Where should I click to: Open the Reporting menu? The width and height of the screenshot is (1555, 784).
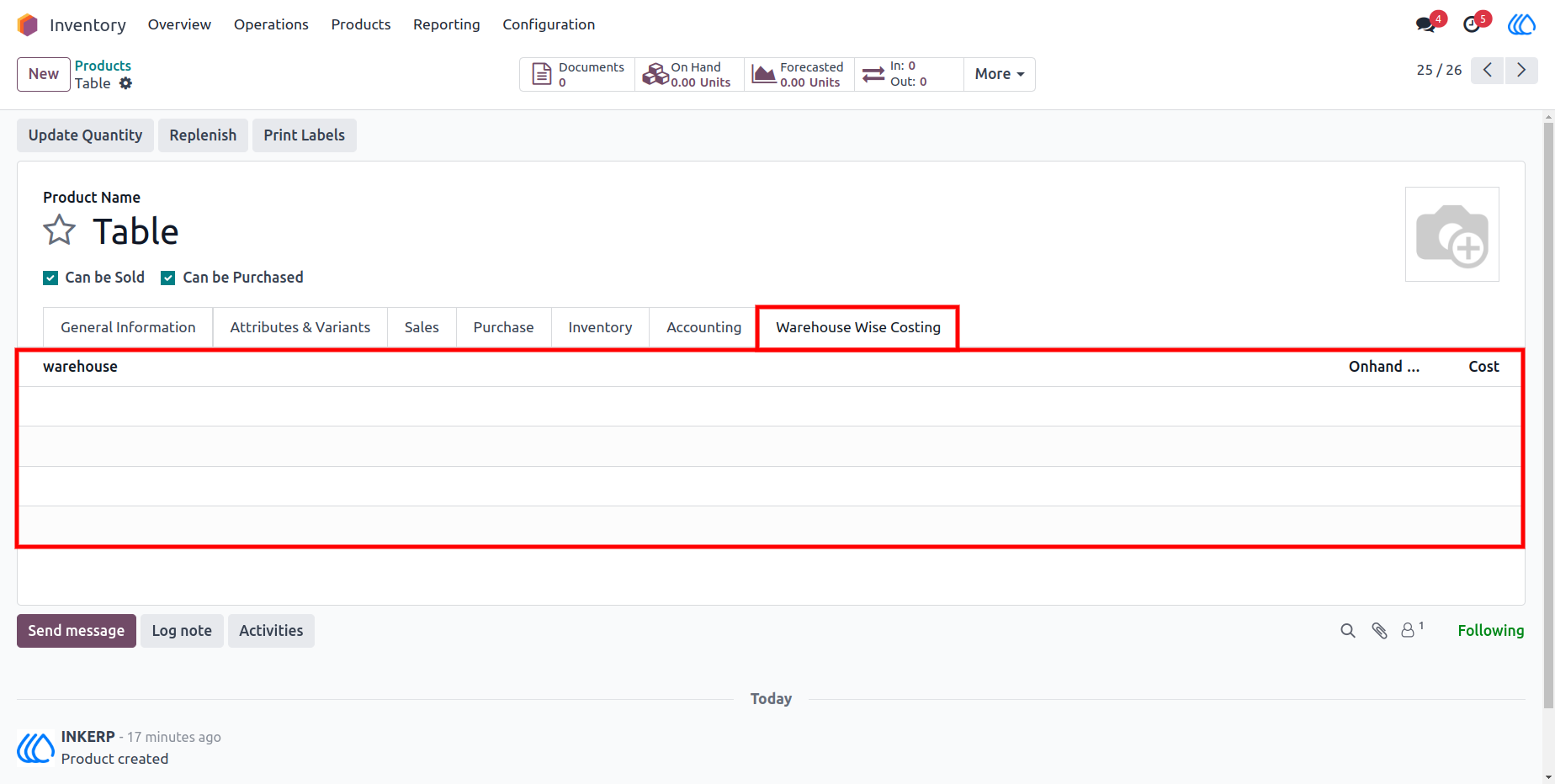click(x=447, y=24)
